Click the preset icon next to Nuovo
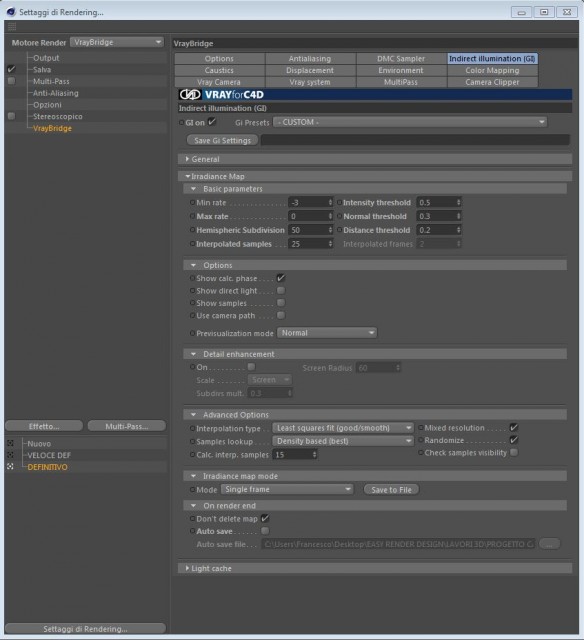This screenshot has height=640, width=584. (x=11, y=443)
